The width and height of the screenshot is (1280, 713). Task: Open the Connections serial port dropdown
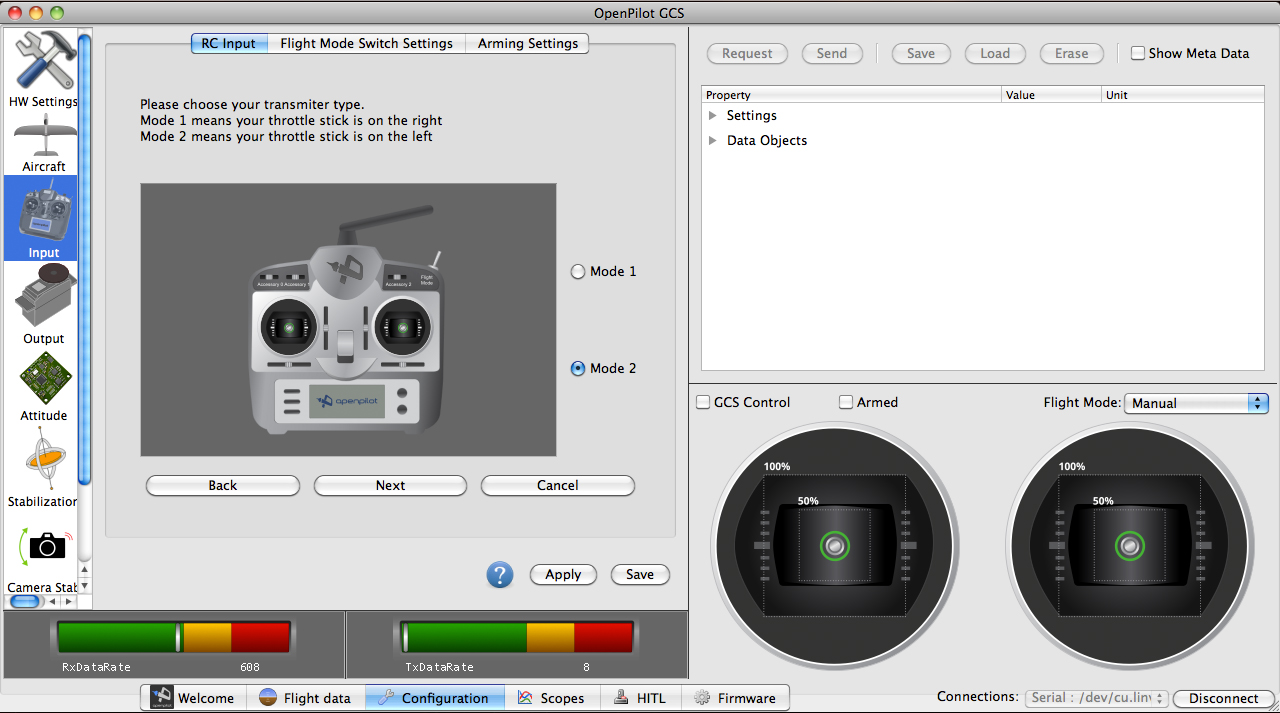tap(1097, 698)
